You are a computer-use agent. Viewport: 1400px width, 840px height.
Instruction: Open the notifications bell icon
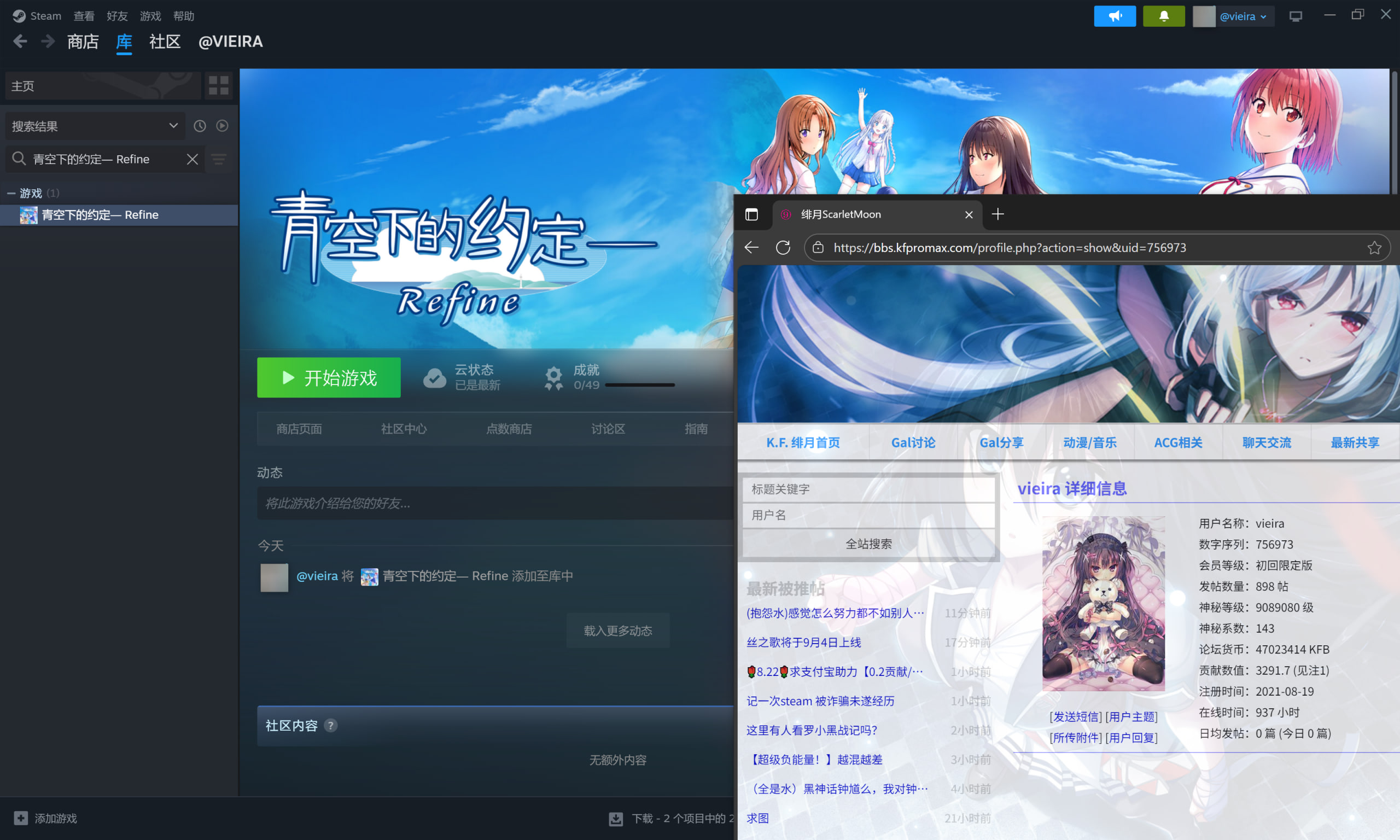click(x=1163, y=16)
